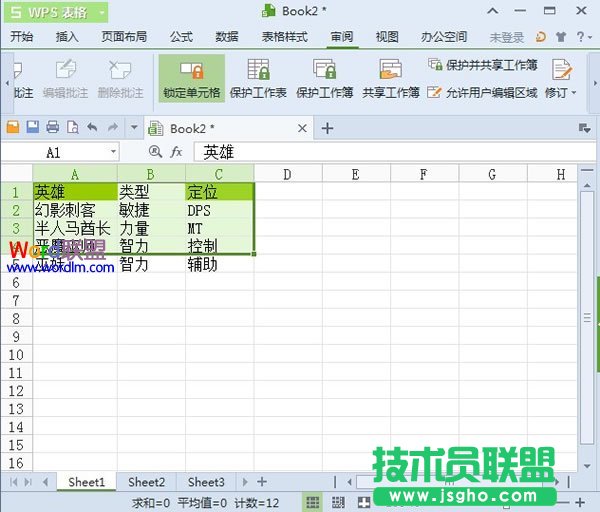Image resolution: width=600 pixels, height=512 pixels.
Task: Click Edit Comment (编辑批注) icon
Action: (x=65, y=69)
